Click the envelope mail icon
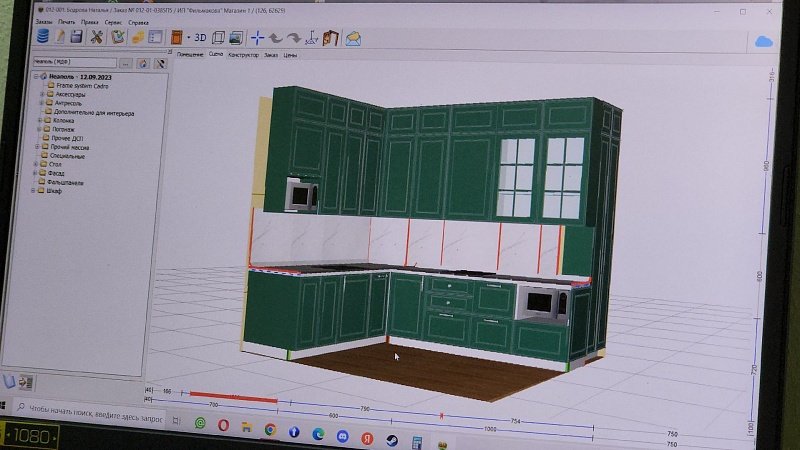This screenshot has width=800, height=450. pyautogui.click(x=352, y=38)
